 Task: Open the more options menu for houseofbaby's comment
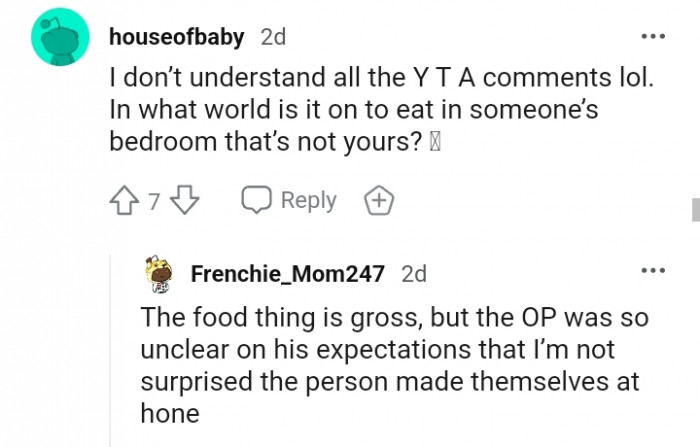(x=652, y=37)
